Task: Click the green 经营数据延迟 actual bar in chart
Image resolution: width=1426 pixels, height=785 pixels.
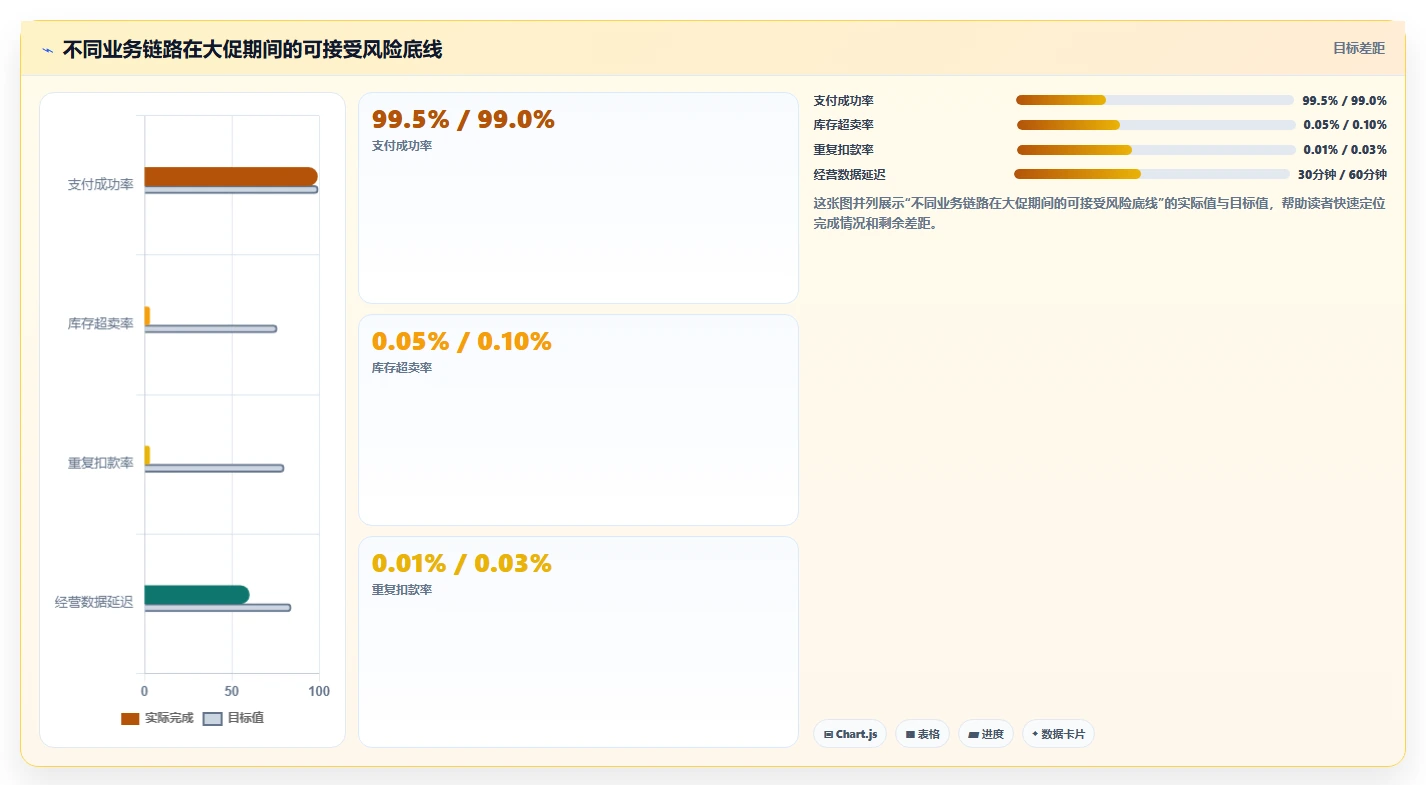Action: (197, 595)
